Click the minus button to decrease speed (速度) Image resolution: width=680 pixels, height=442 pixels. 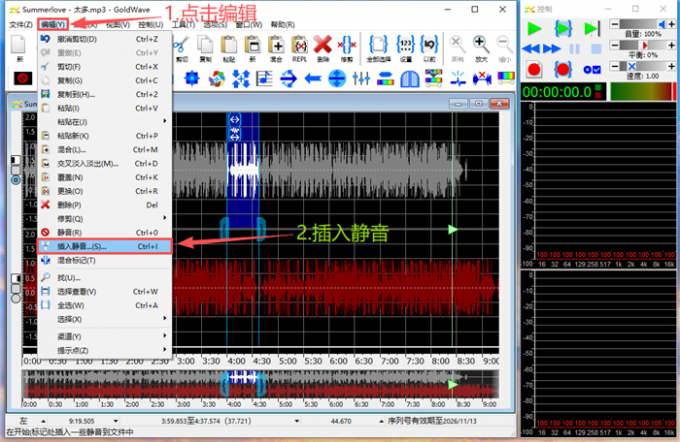613,66
